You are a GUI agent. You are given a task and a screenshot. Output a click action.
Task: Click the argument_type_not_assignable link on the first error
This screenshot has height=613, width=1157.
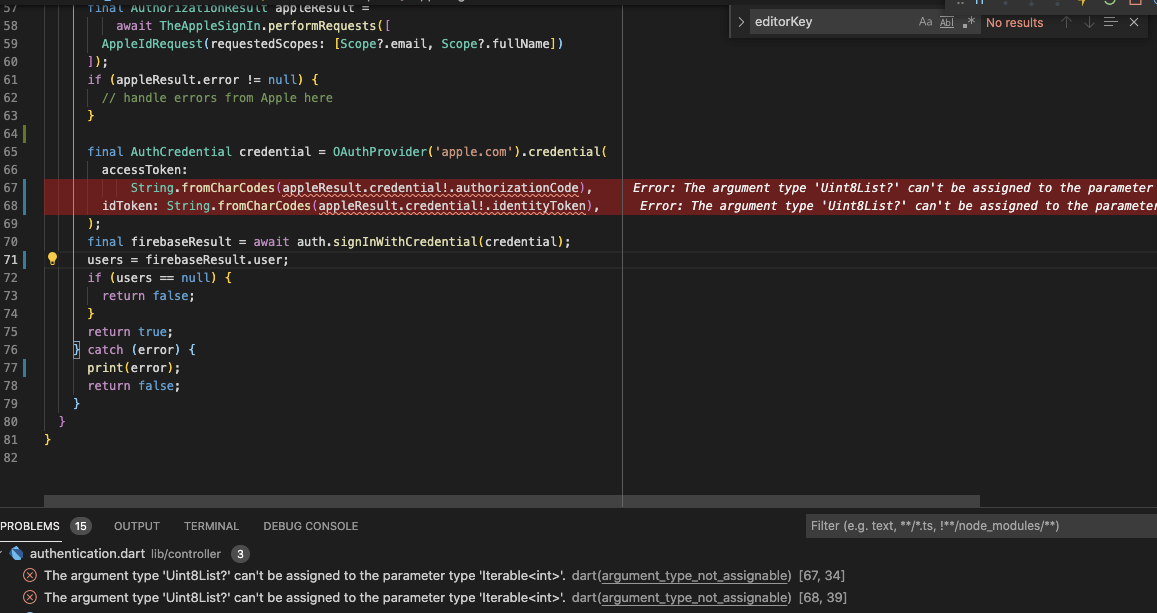694,575
